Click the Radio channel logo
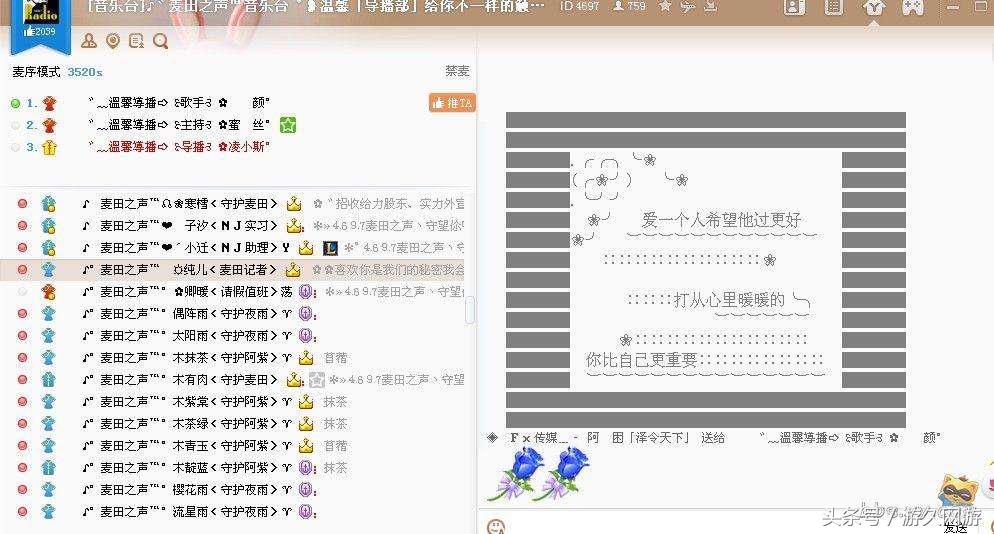994x534 pixels. click(41, 10)
